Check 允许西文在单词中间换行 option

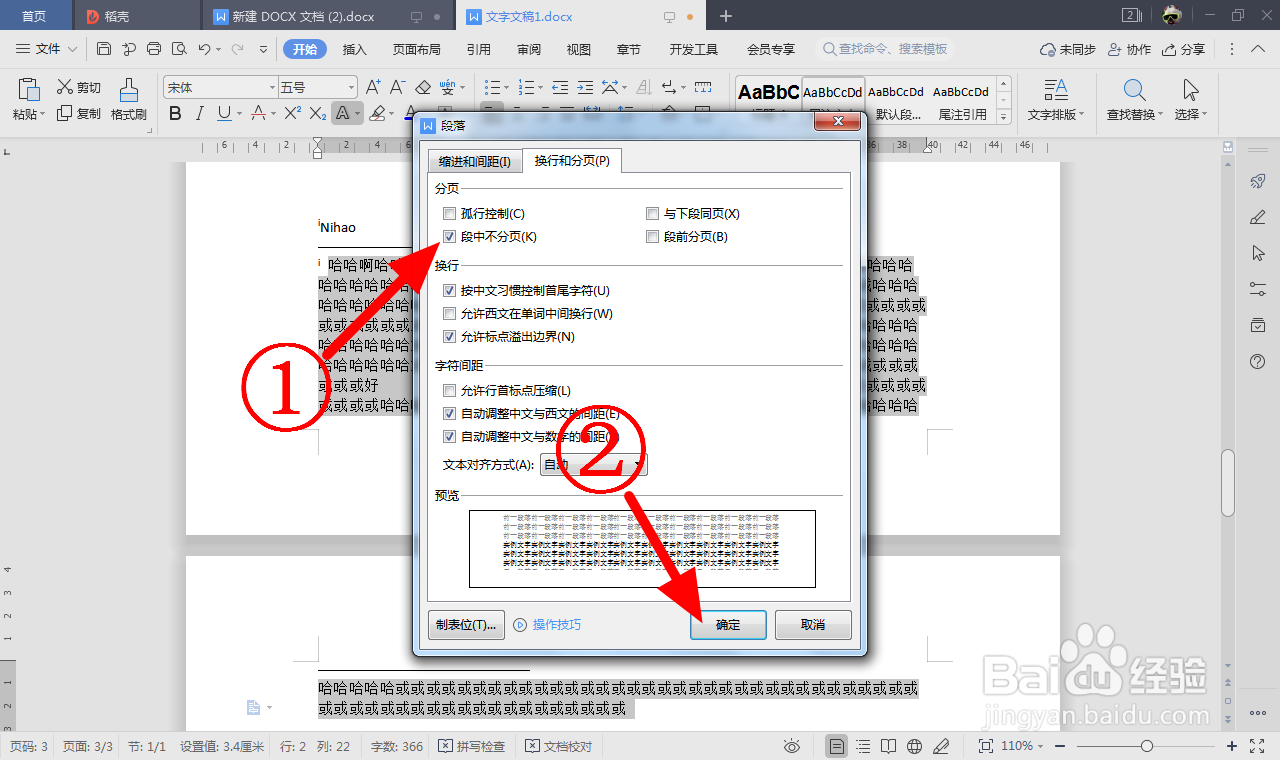(449, 313)
